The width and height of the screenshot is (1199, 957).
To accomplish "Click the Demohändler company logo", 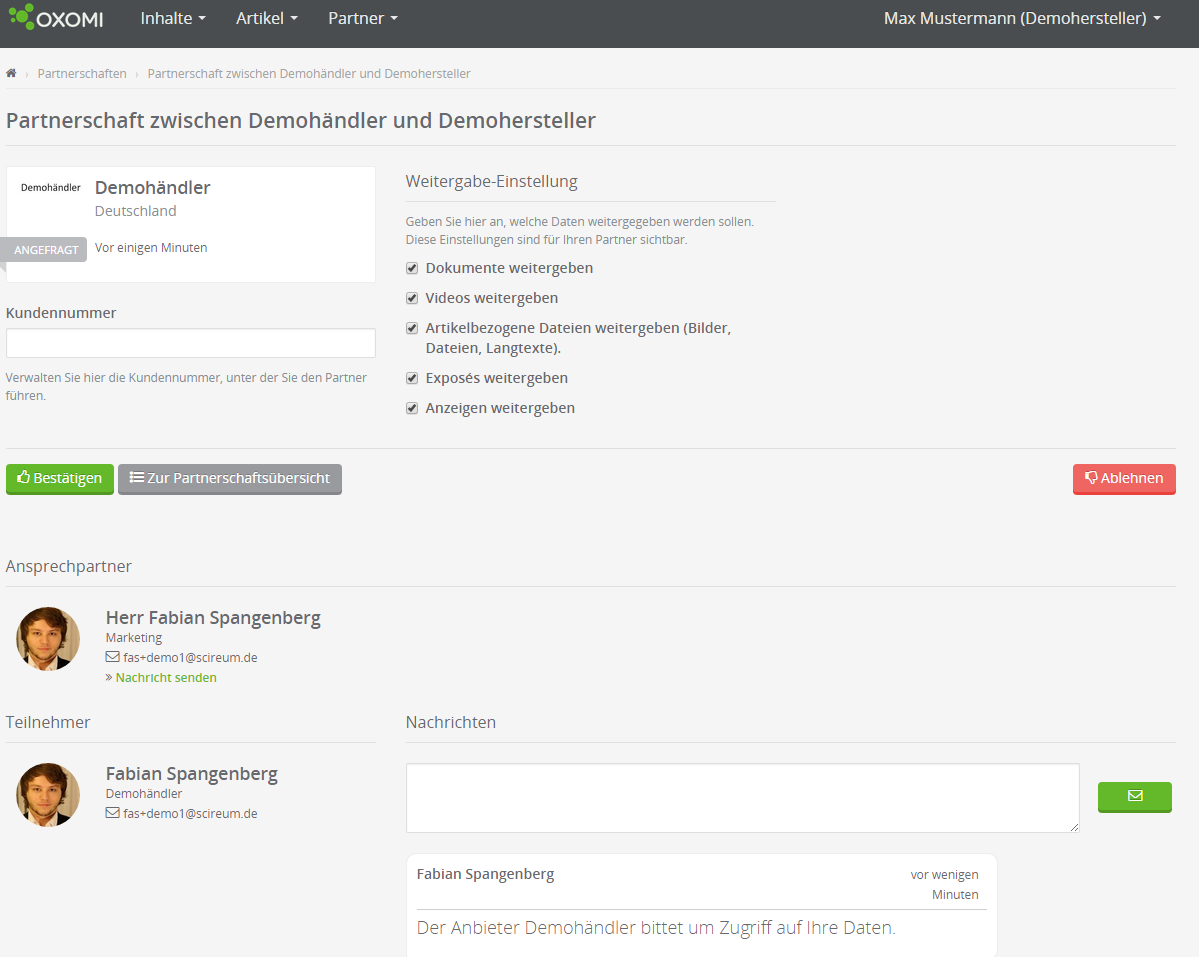I will pos(50,188).
